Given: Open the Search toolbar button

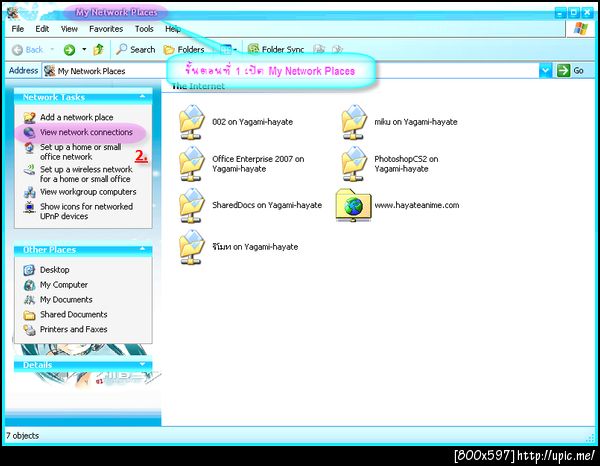Looking at the screenshot, I should [135, 49].
